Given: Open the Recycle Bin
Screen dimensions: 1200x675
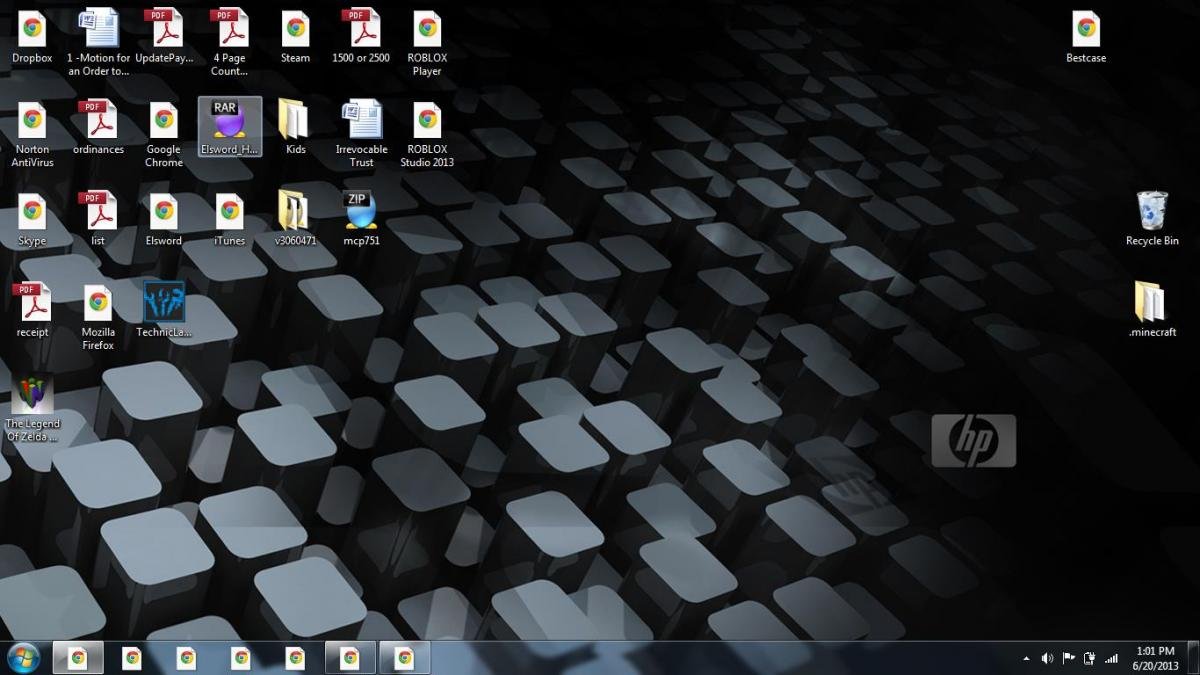Looking at the screenshot, I should tap(1152, 220).
